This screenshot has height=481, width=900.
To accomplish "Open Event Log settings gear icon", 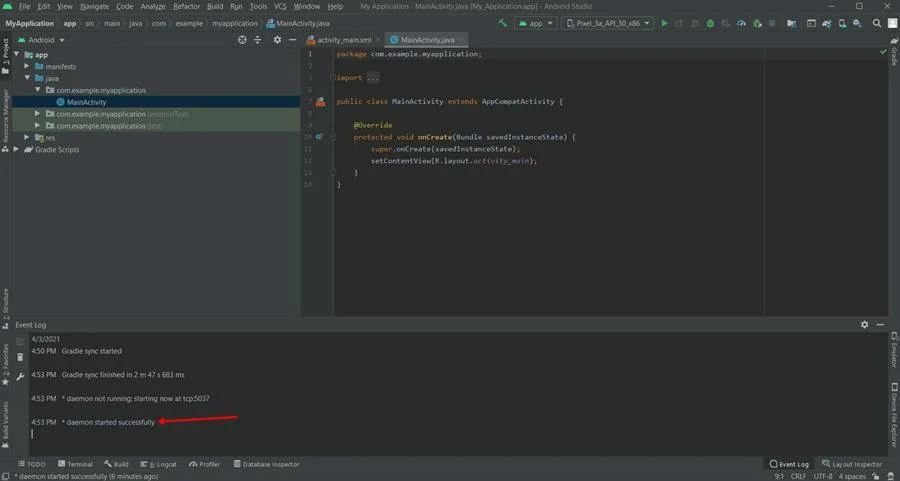I will (x=865, y=325).
